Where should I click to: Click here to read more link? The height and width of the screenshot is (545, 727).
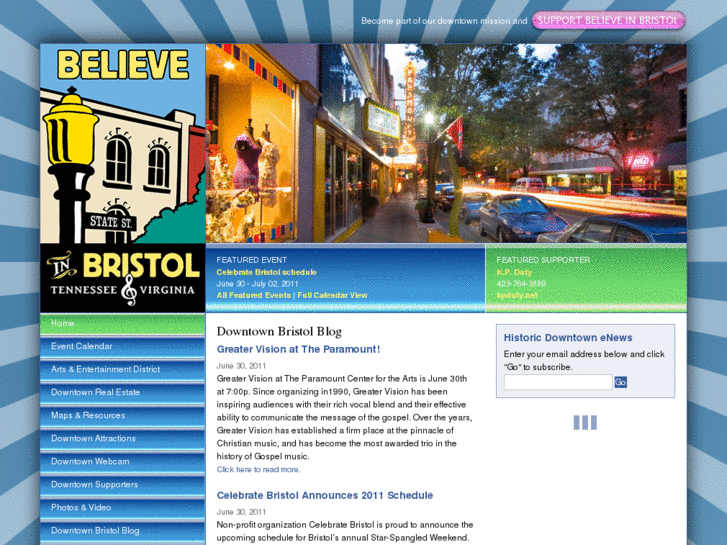(258, 469)
